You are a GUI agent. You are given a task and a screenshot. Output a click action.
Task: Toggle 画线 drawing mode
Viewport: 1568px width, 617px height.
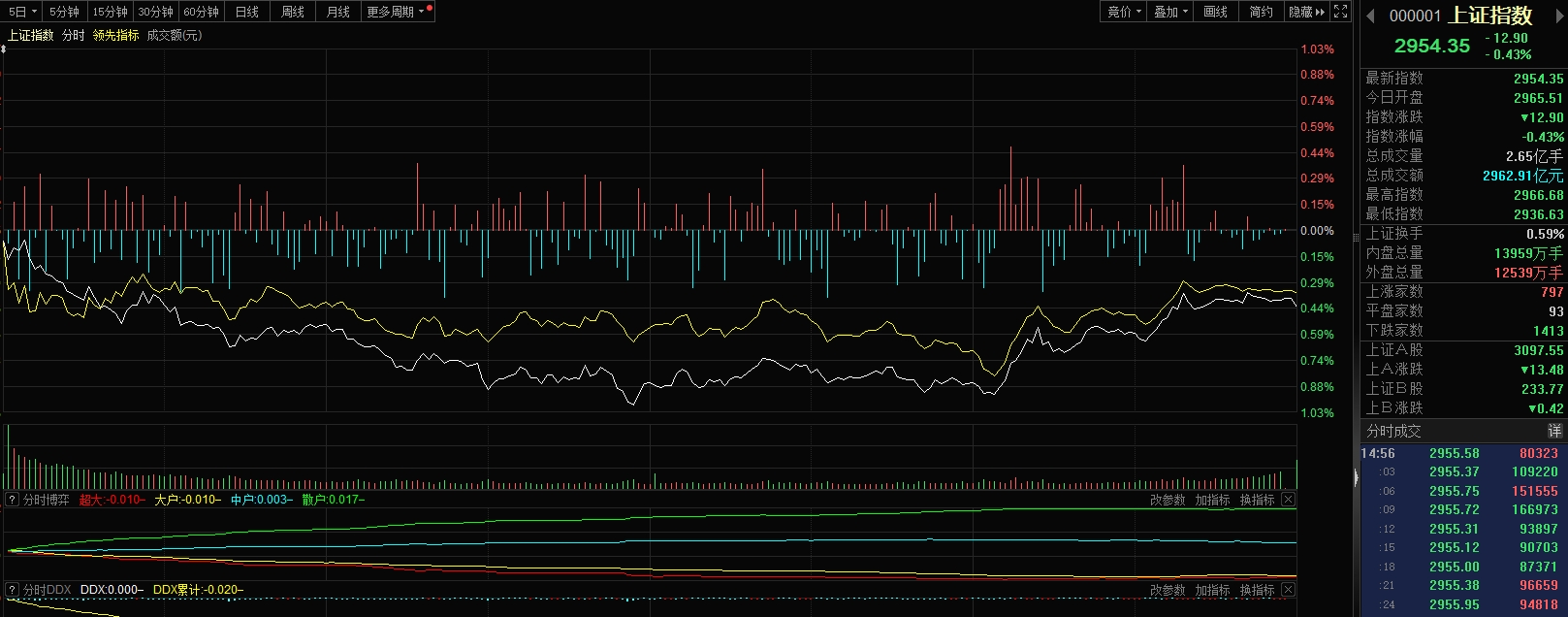click(x=1215, y=12)
